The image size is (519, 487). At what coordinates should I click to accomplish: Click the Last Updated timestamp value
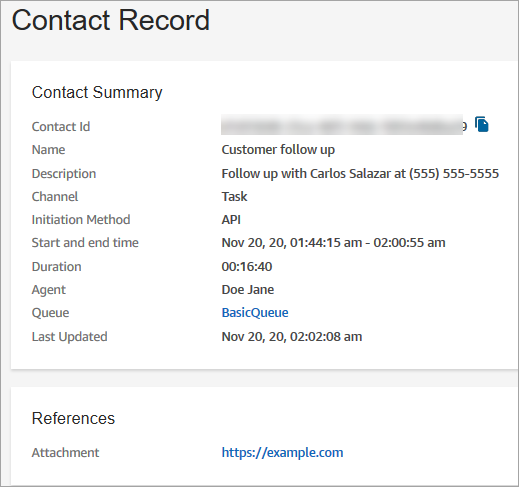[292, 337]
